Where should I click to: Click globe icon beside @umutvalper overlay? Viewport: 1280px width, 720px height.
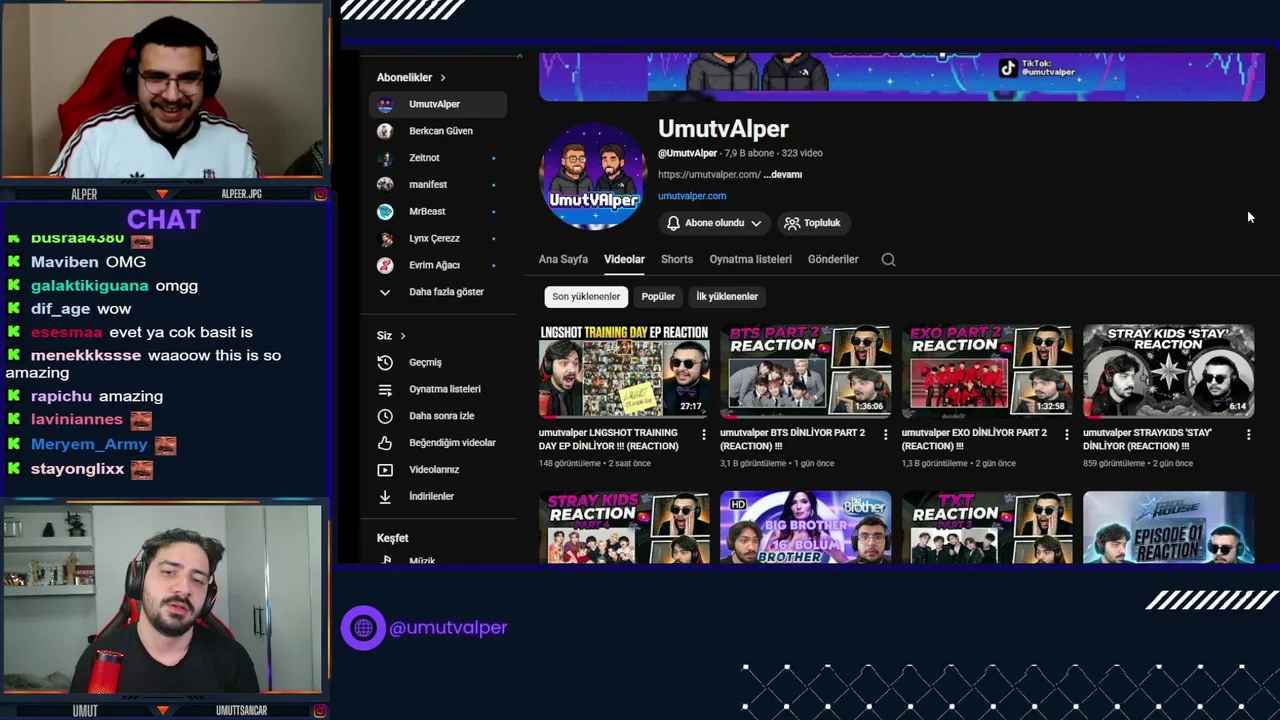point(363,628)
